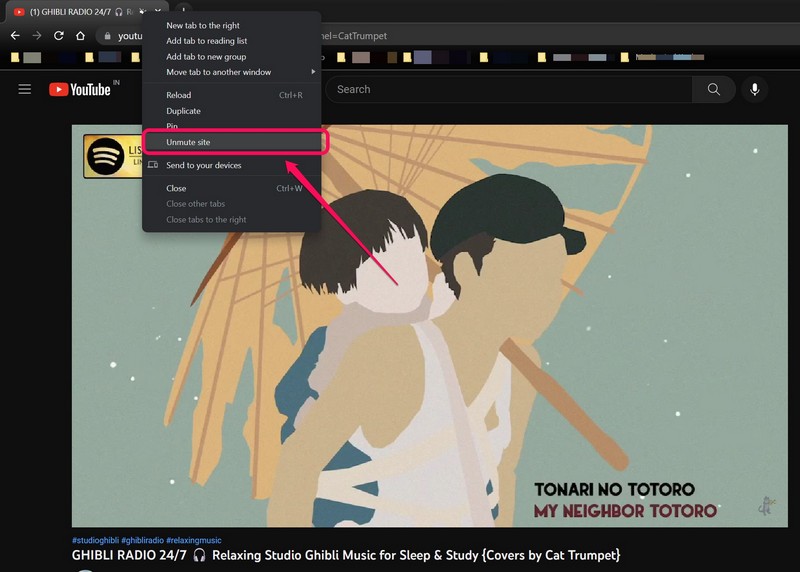Select Unmute site in context menu
The width and height of the screenshot is (800, 572).
(188, 142)
